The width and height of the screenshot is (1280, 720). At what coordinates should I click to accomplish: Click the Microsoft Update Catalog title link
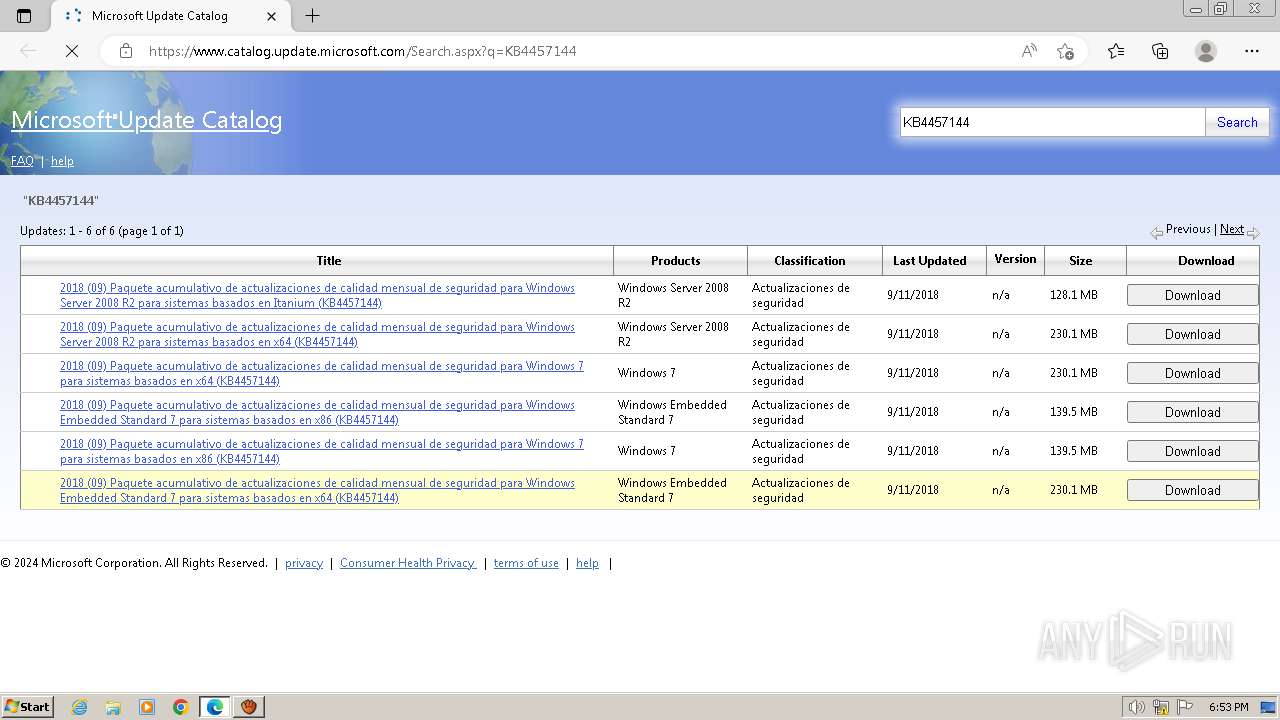(x=146, y=120)
